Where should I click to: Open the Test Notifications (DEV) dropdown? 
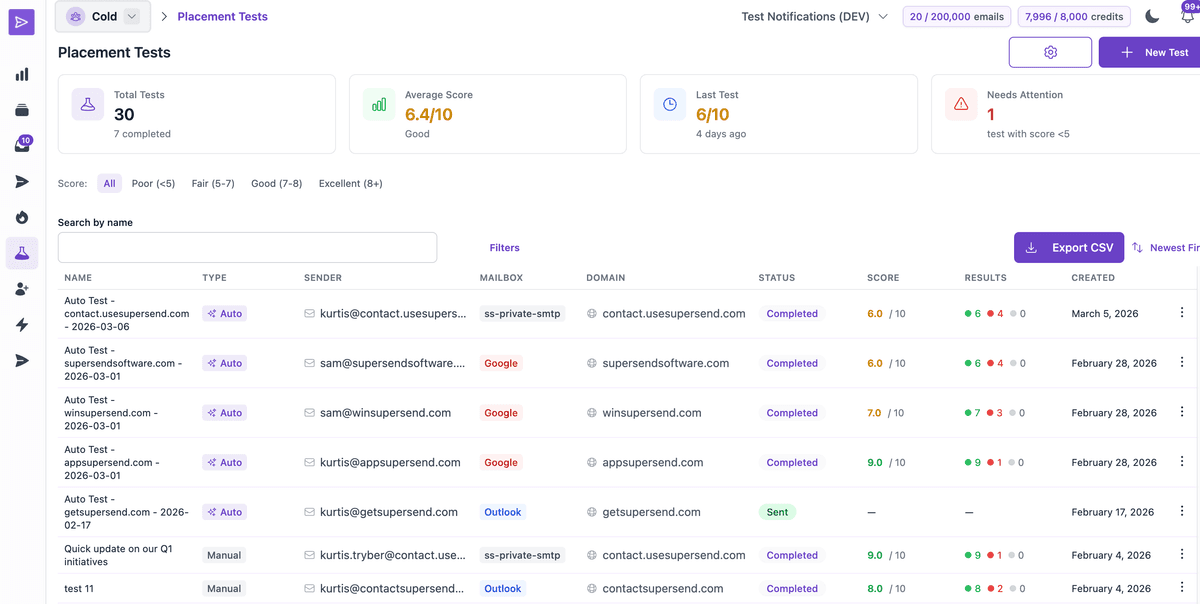point(812,16)
